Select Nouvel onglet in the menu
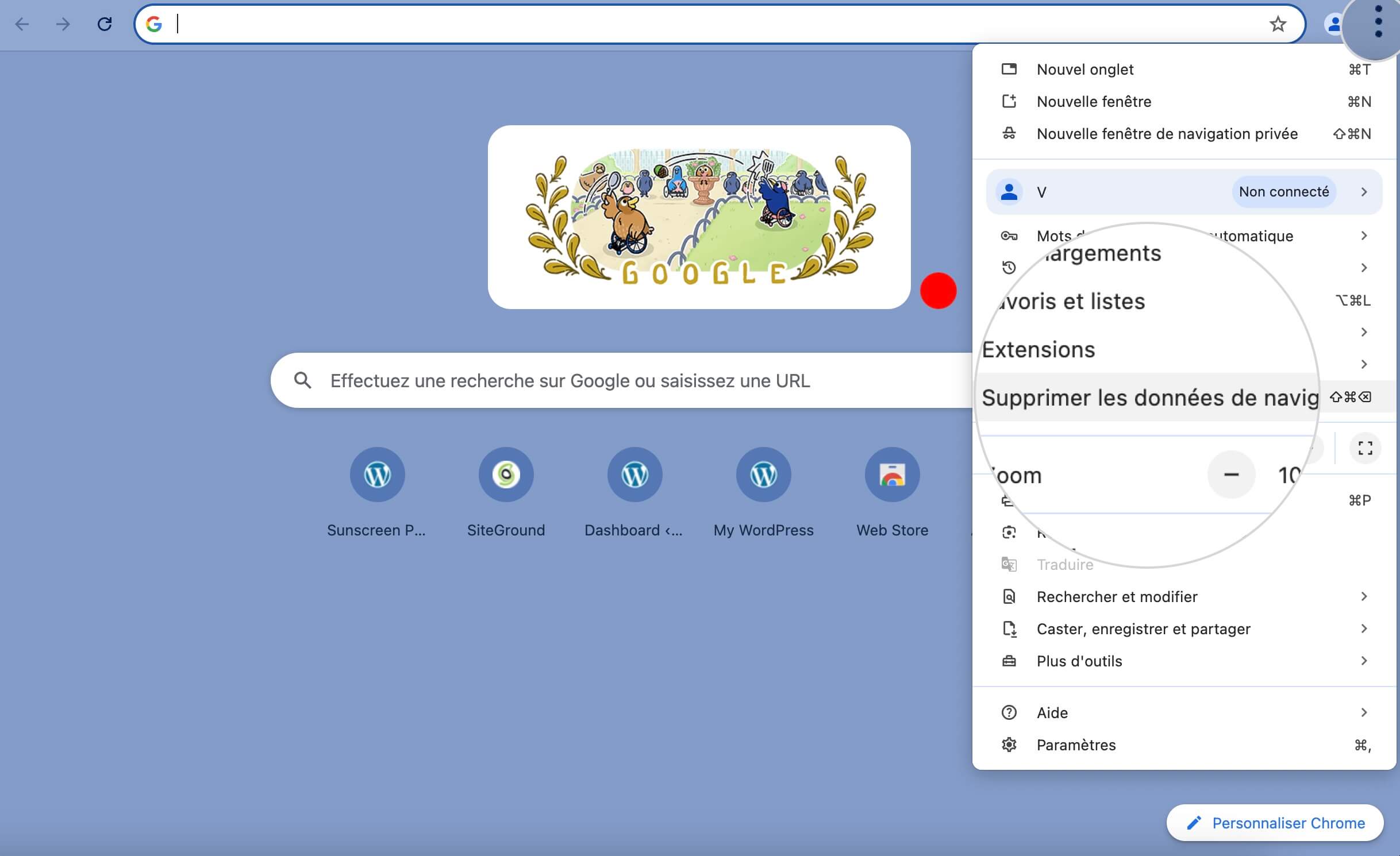1400x856 pixels. point(1184,70)
